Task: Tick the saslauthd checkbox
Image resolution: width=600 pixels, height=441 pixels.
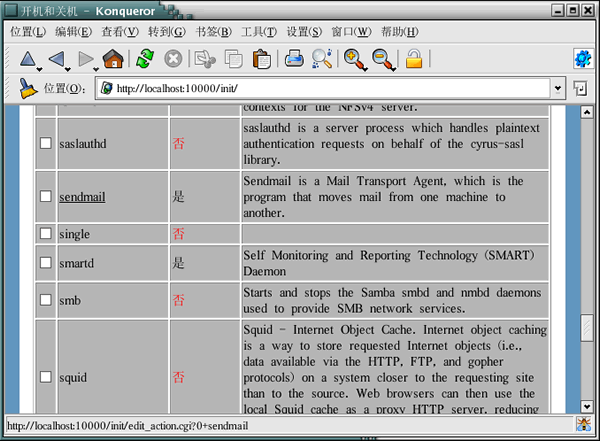Action: [x=46, y=143]
